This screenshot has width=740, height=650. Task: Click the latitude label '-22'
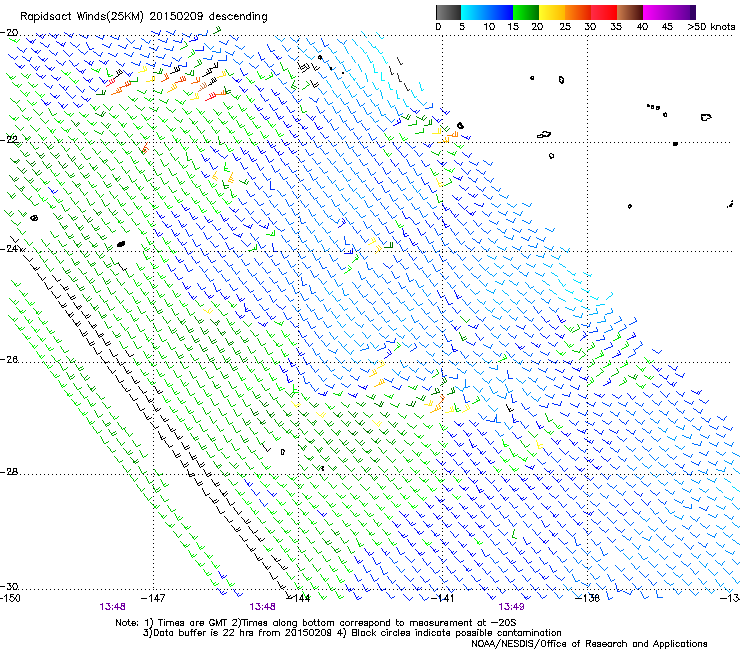click(10, 140)
